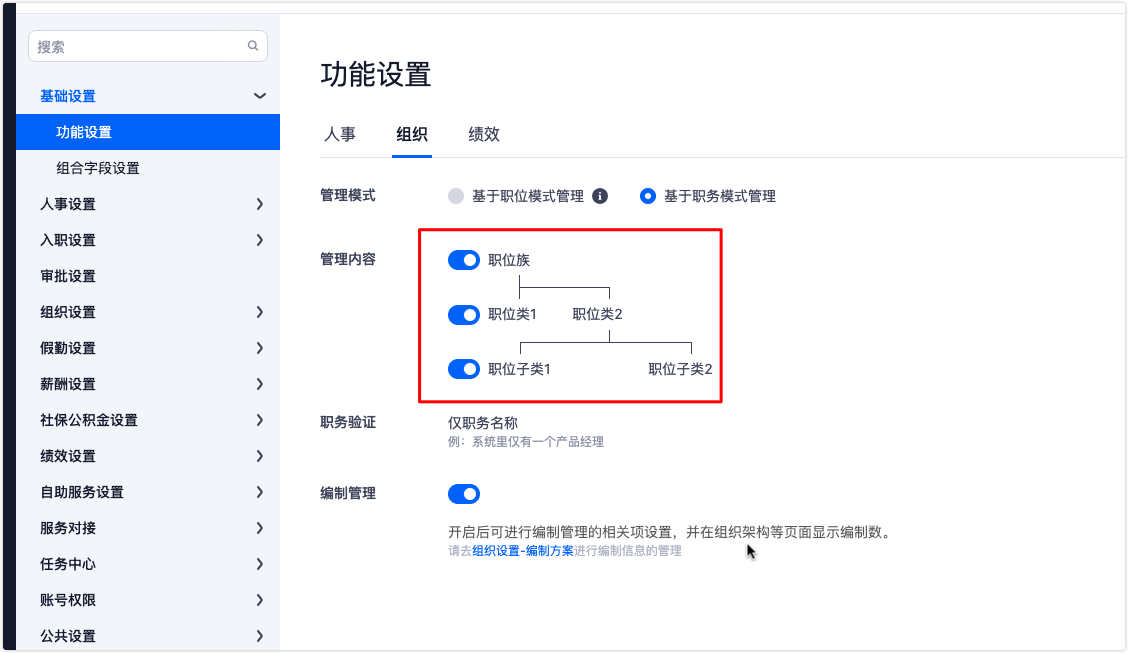Open the 组织设置-编制方案 link
Image resolution: width=1128 pixels, height=653 pixels.
[x=523, y=551]
